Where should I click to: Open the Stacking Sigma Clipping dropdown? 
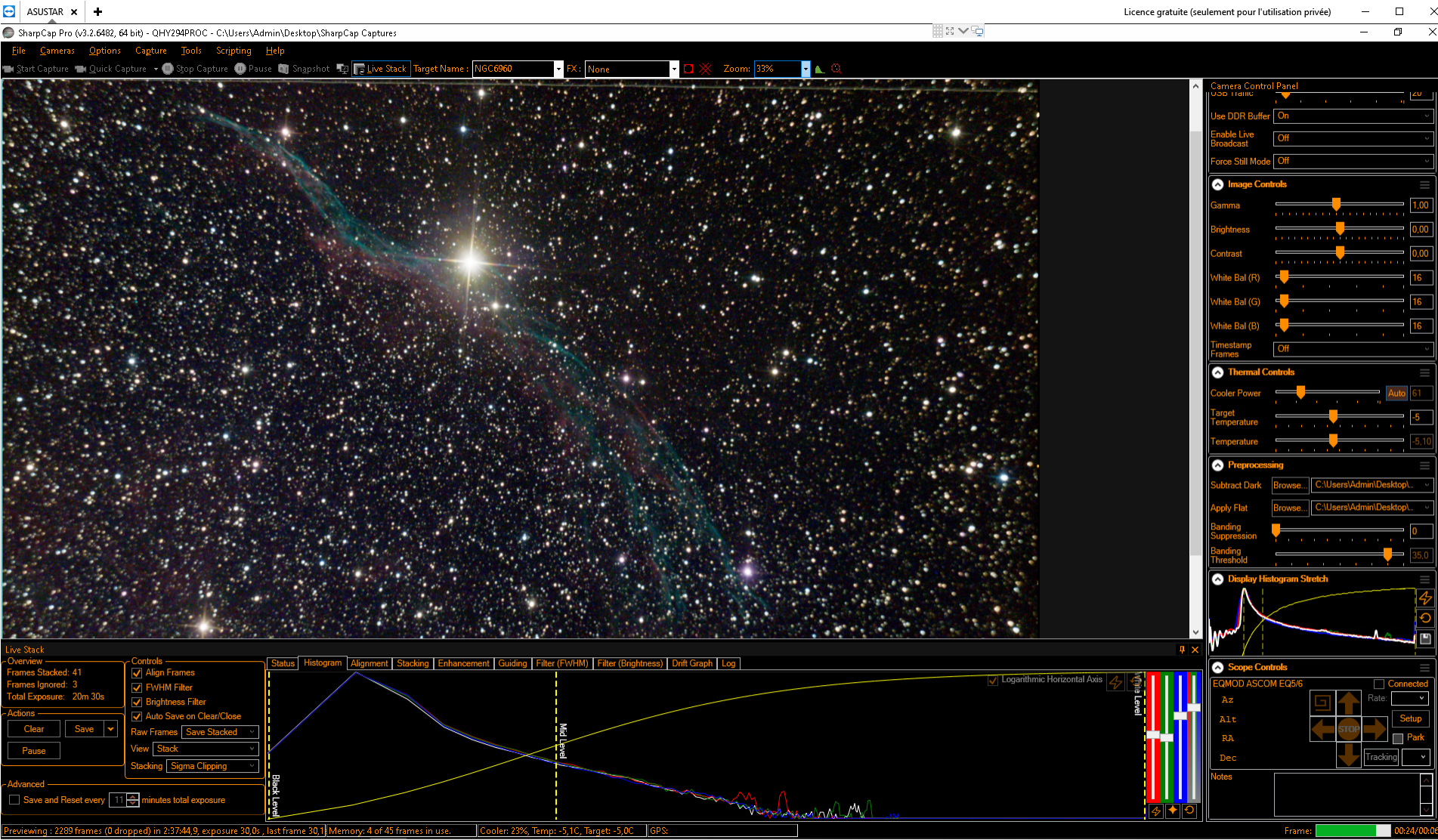[212, 766]
